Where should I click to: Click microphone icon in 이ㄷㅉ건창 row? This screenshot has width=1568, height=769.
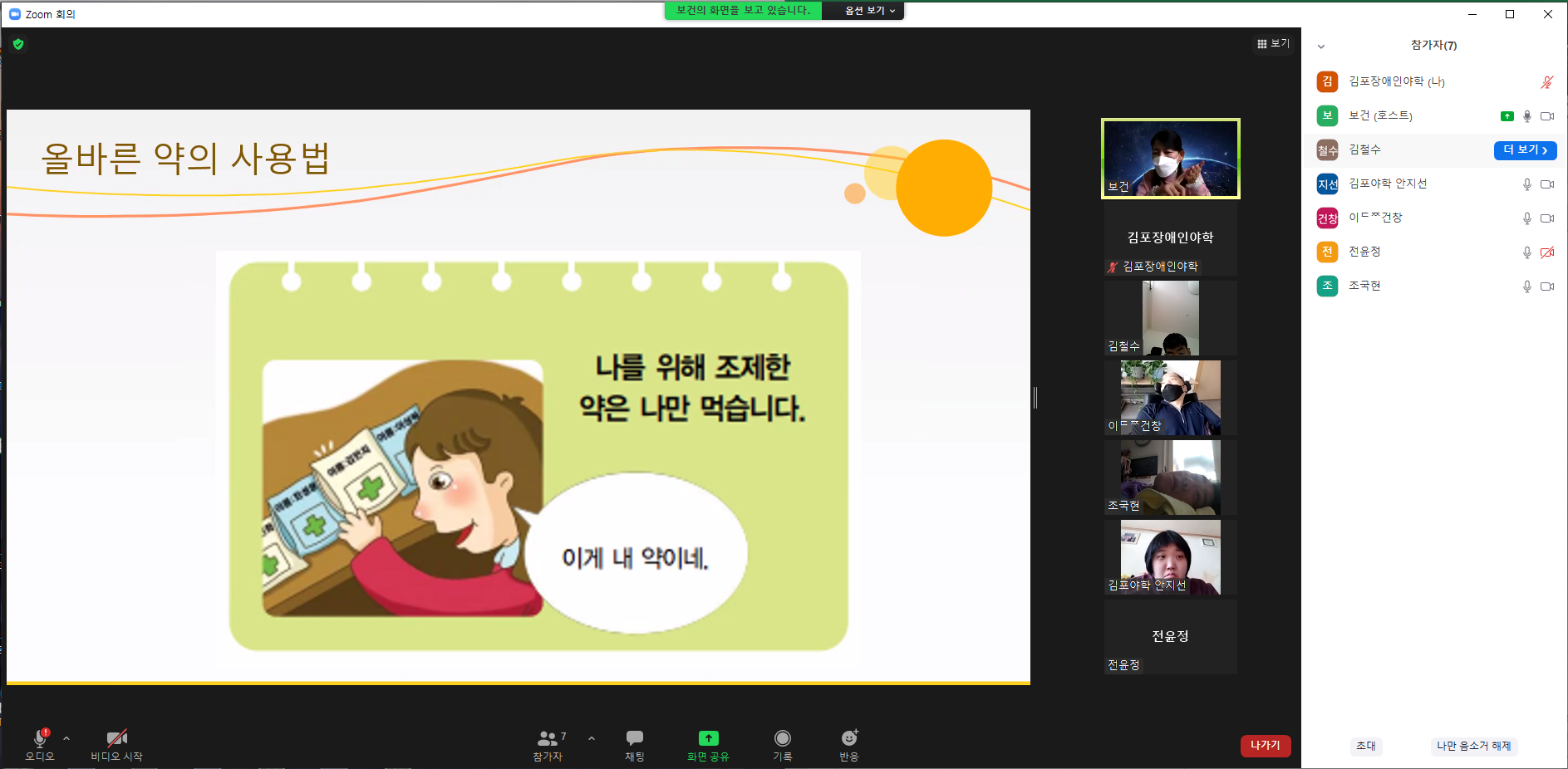click(1527, 218)
